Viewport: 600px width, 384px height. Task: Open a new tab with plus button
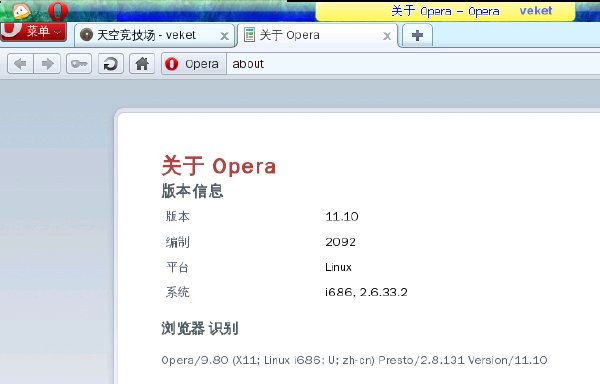pyautogui.click(x=417, y=36)
